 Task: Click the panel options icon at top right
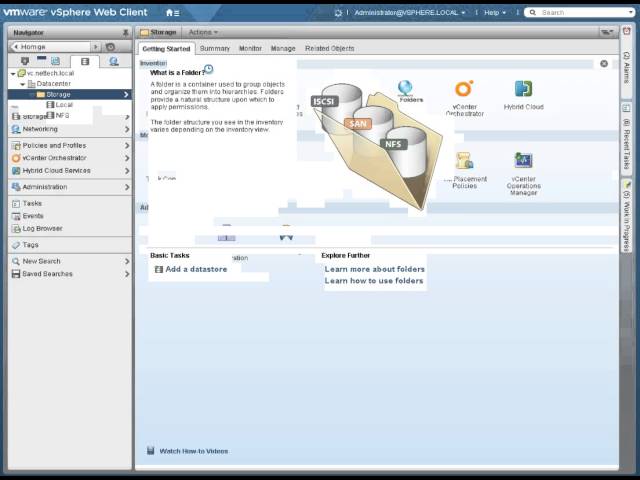[x=607, y=32]
